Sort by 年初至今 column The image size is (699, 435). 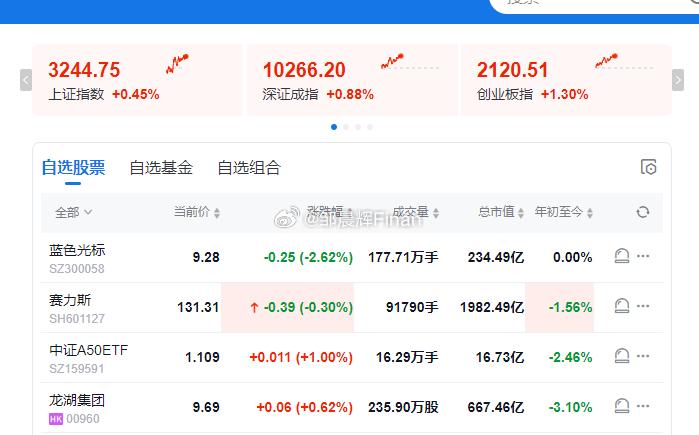click(564, 212)
